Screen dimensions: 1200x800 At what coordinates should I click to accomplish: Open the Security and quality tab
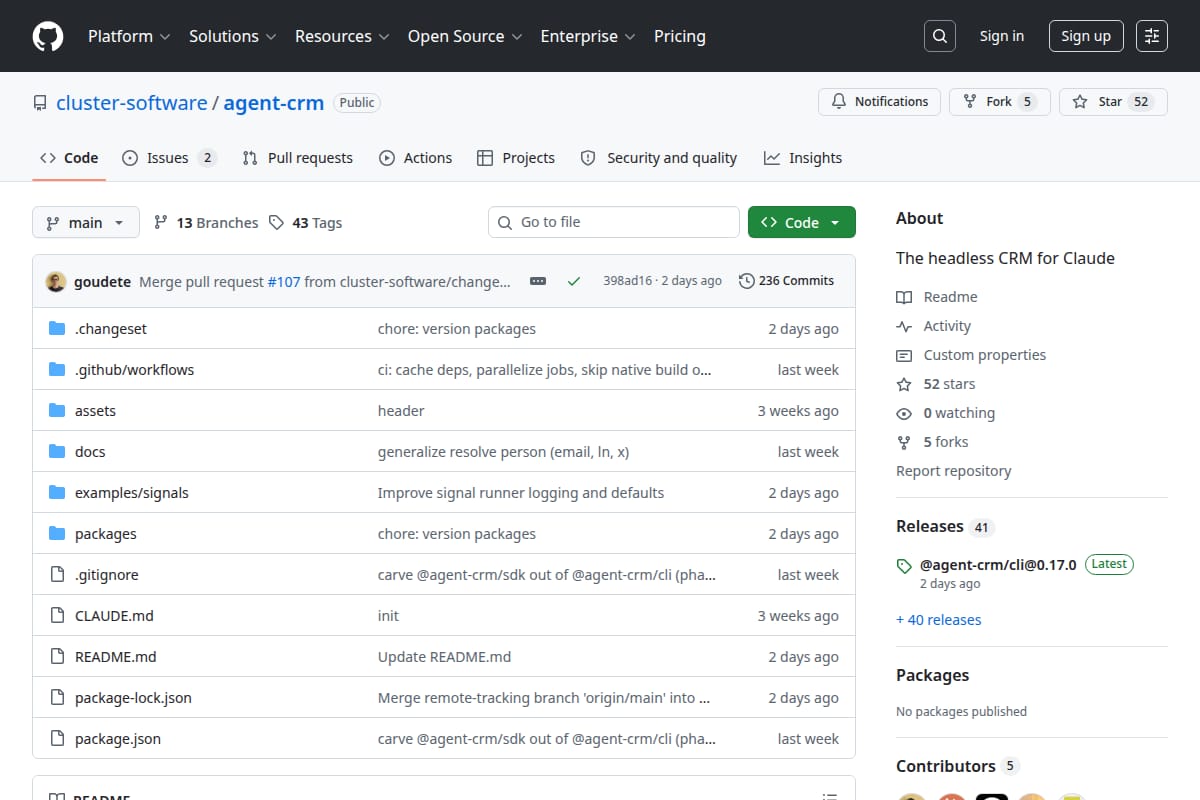coord(659,158)
